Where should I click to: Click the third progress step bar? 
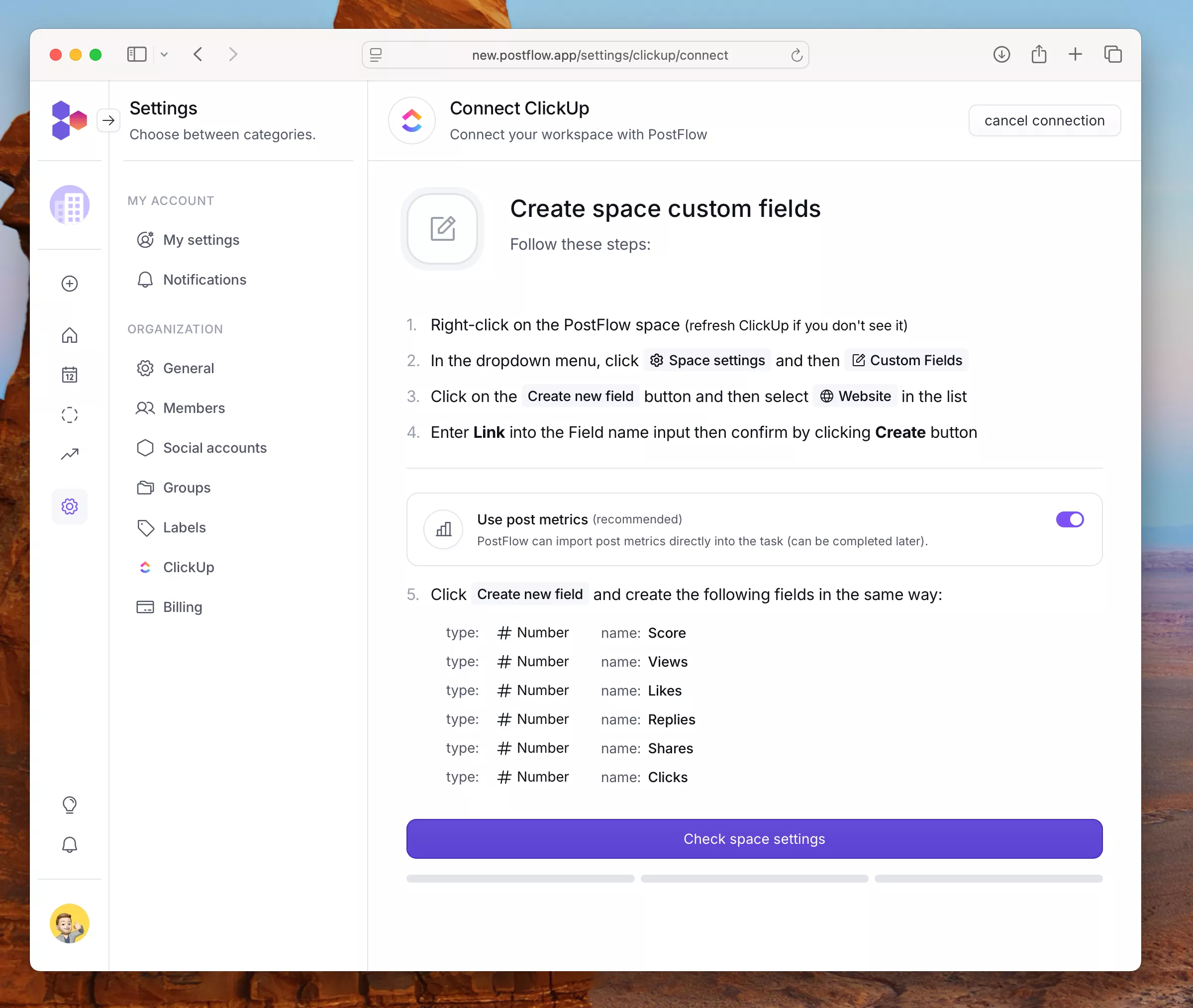989,879
